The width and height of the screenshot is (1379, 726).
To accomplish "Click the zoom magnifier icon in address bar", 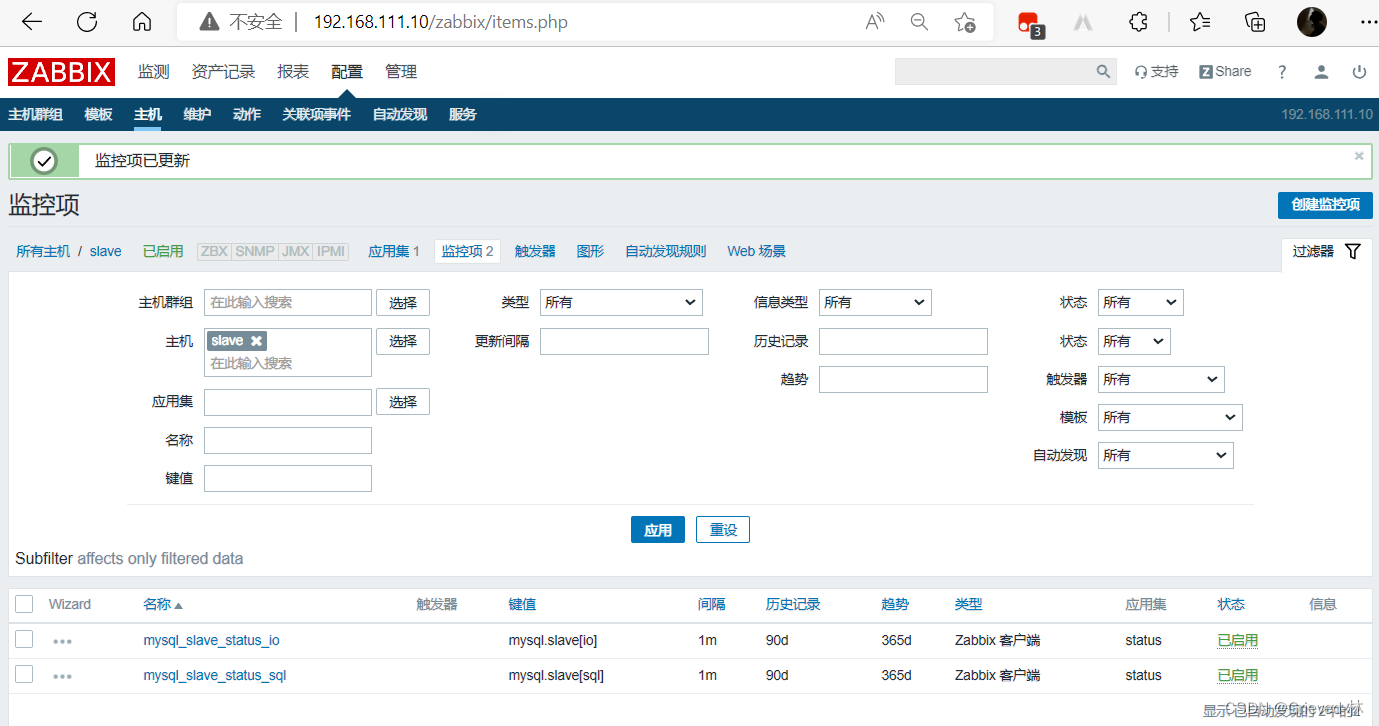I will pyautogui.click(x=919, y=22).
